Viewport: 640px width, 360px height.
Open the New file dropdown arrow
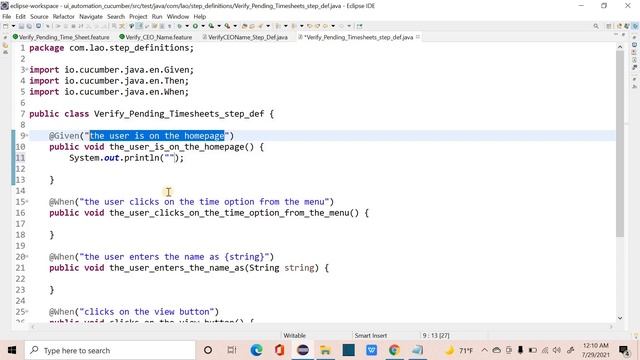(13, 26)
